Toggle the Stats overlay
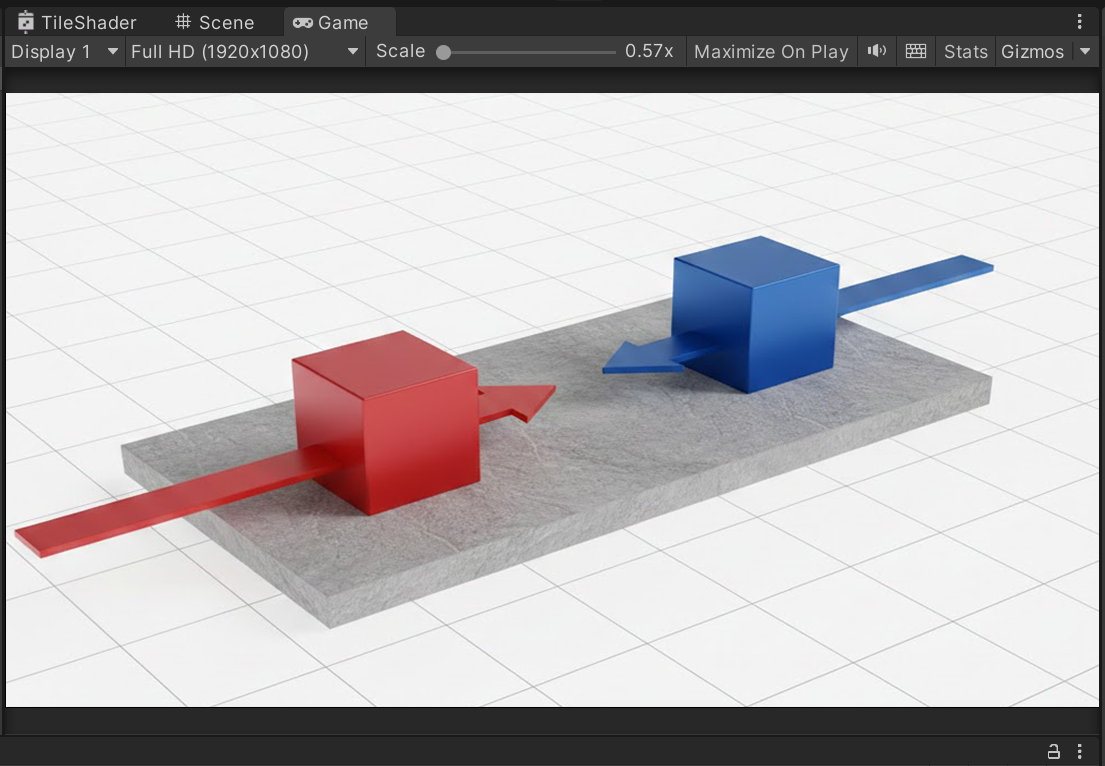1105x766 pixels. (965, 51)
